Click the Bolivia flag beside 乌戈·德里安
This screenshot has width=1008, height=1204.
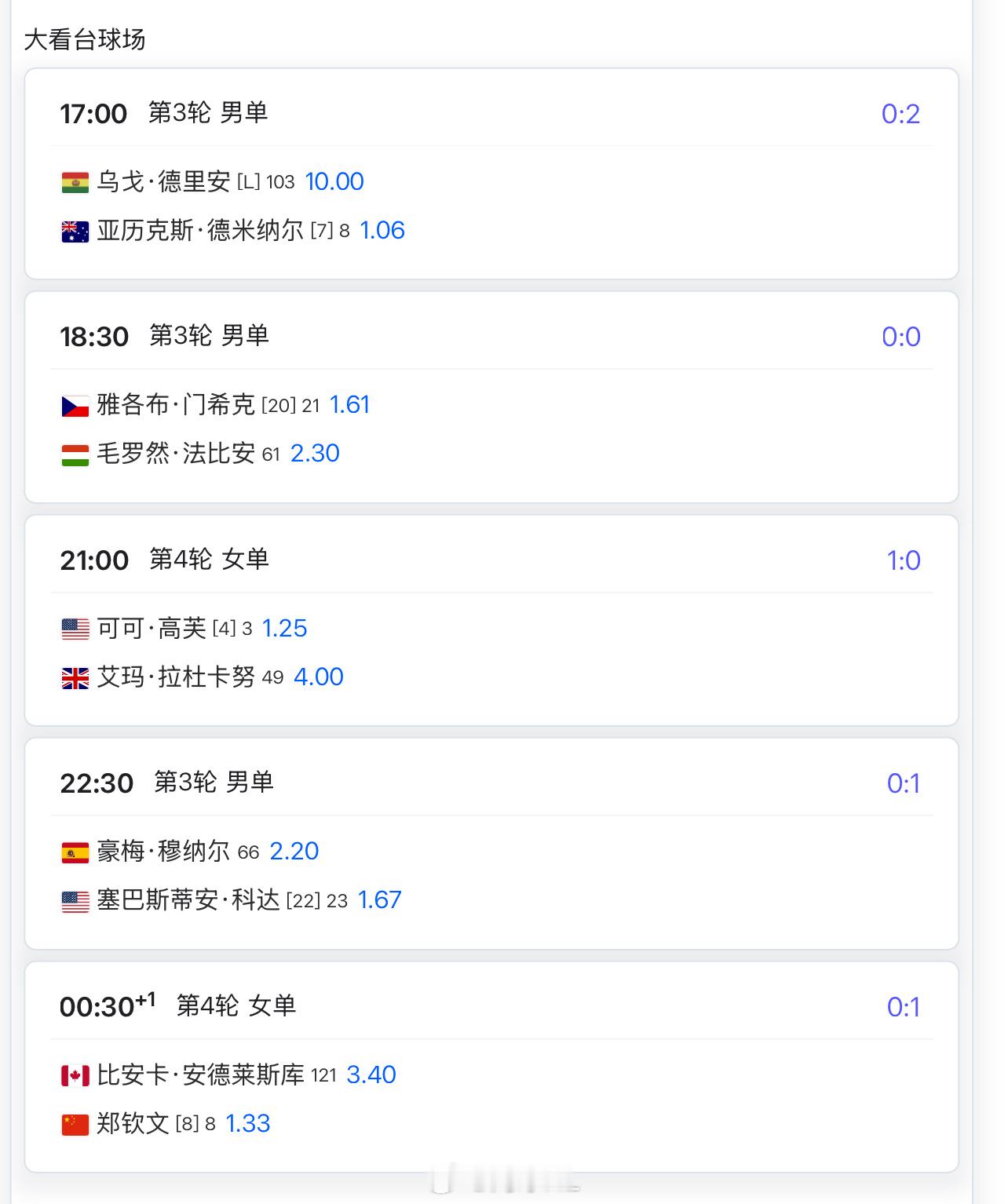[x=75, y=183]
